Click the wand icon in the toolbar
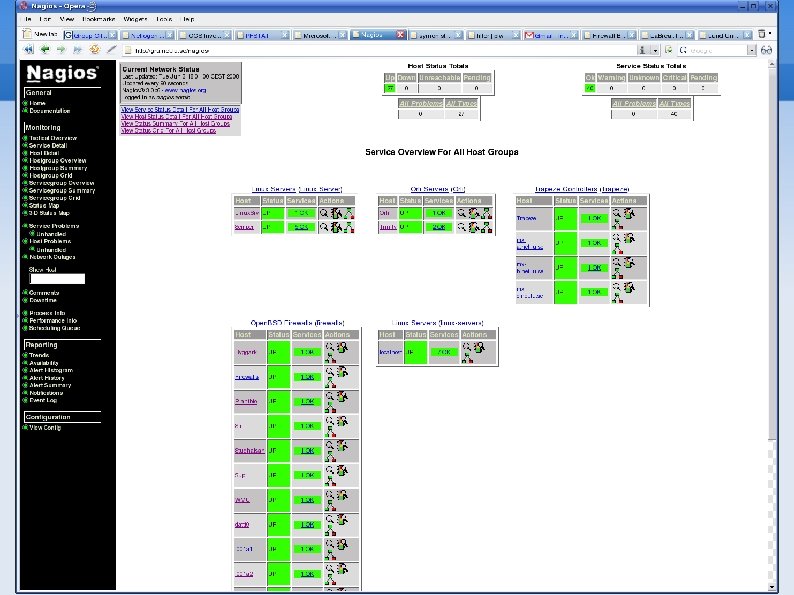The width and height of the screenshot is (794, 595). [111, 50]
